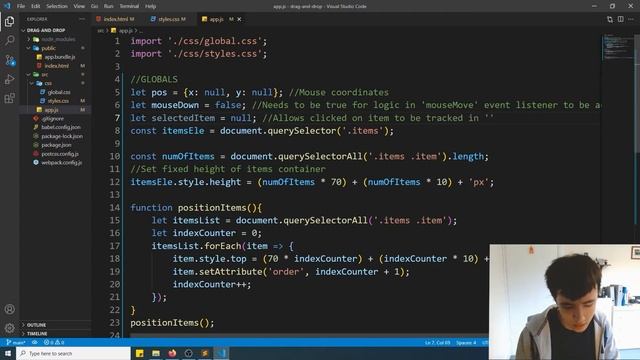Switch to the index.html tab
The width and height of the screenshot is (640, 360).
click(116, 19)
